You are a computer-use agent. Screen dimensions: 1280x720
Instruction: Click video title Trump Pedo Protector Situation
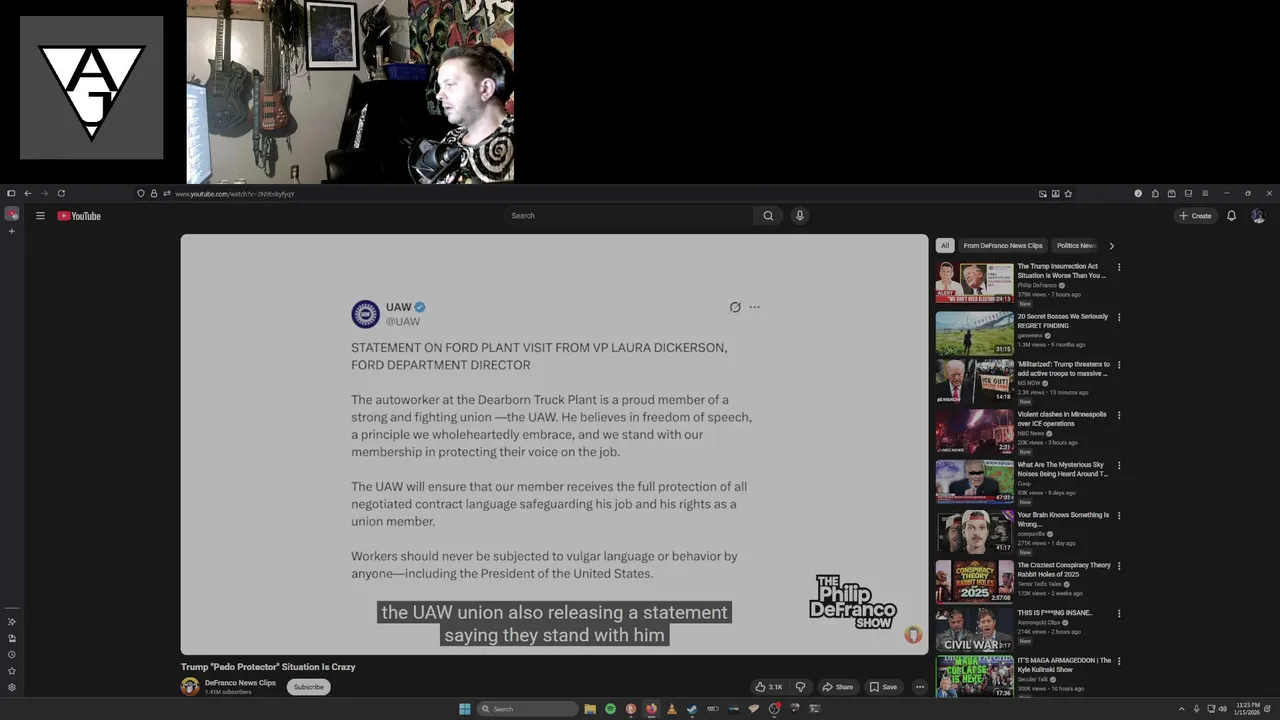click(268, 667)
